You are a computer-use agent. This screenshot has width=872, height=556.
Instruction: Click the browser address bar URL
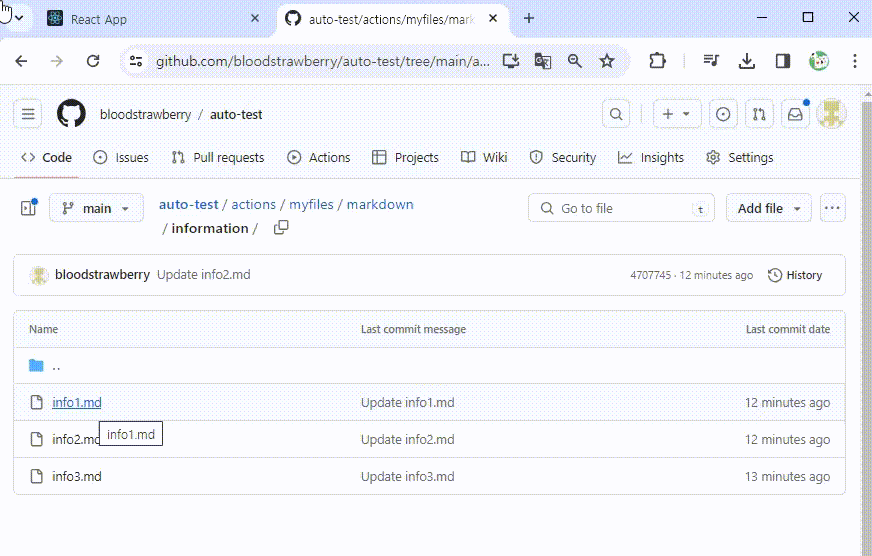pyautogui.click(x=323, y=61)
